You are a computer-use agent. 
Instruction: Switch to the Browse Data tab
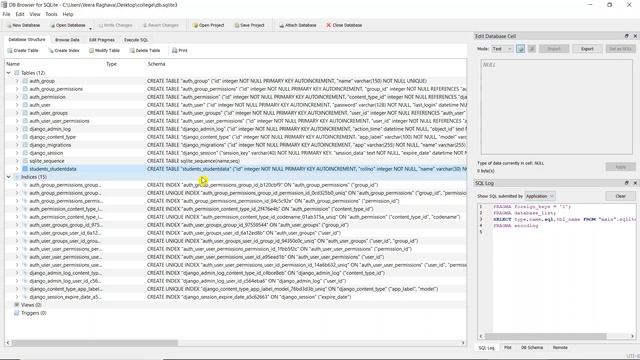(x=67, y=40)
